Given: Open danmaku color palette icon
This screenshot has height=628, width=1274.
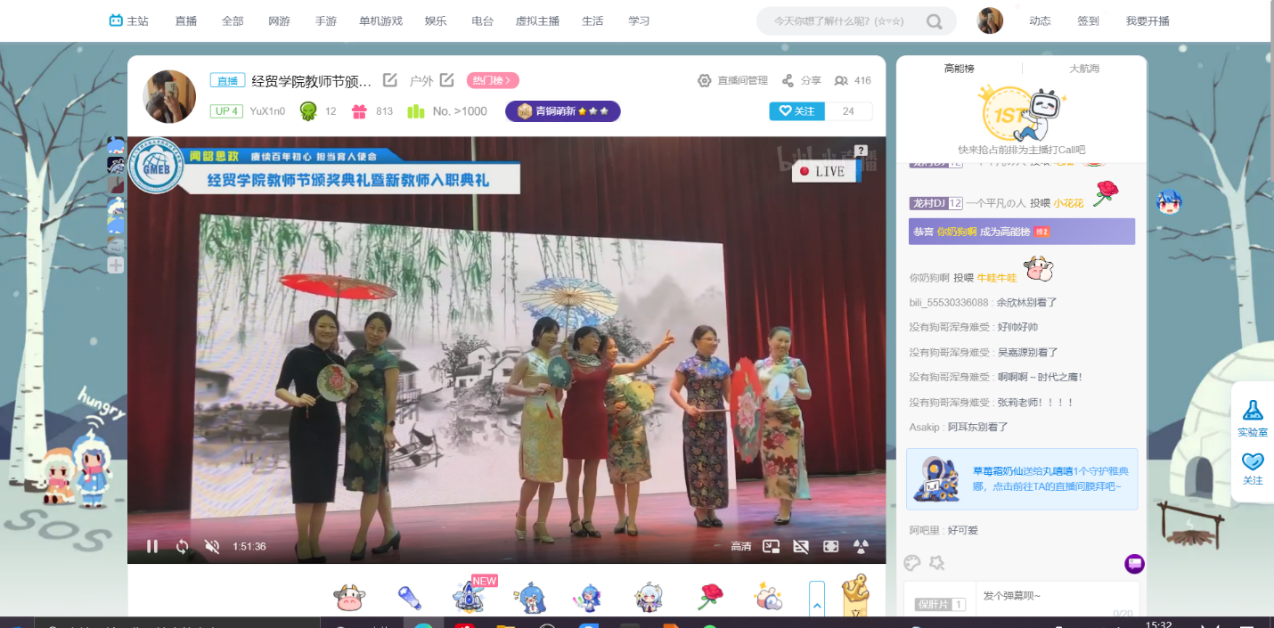Looking at the screenshot, I should click(x=912, y=563).
